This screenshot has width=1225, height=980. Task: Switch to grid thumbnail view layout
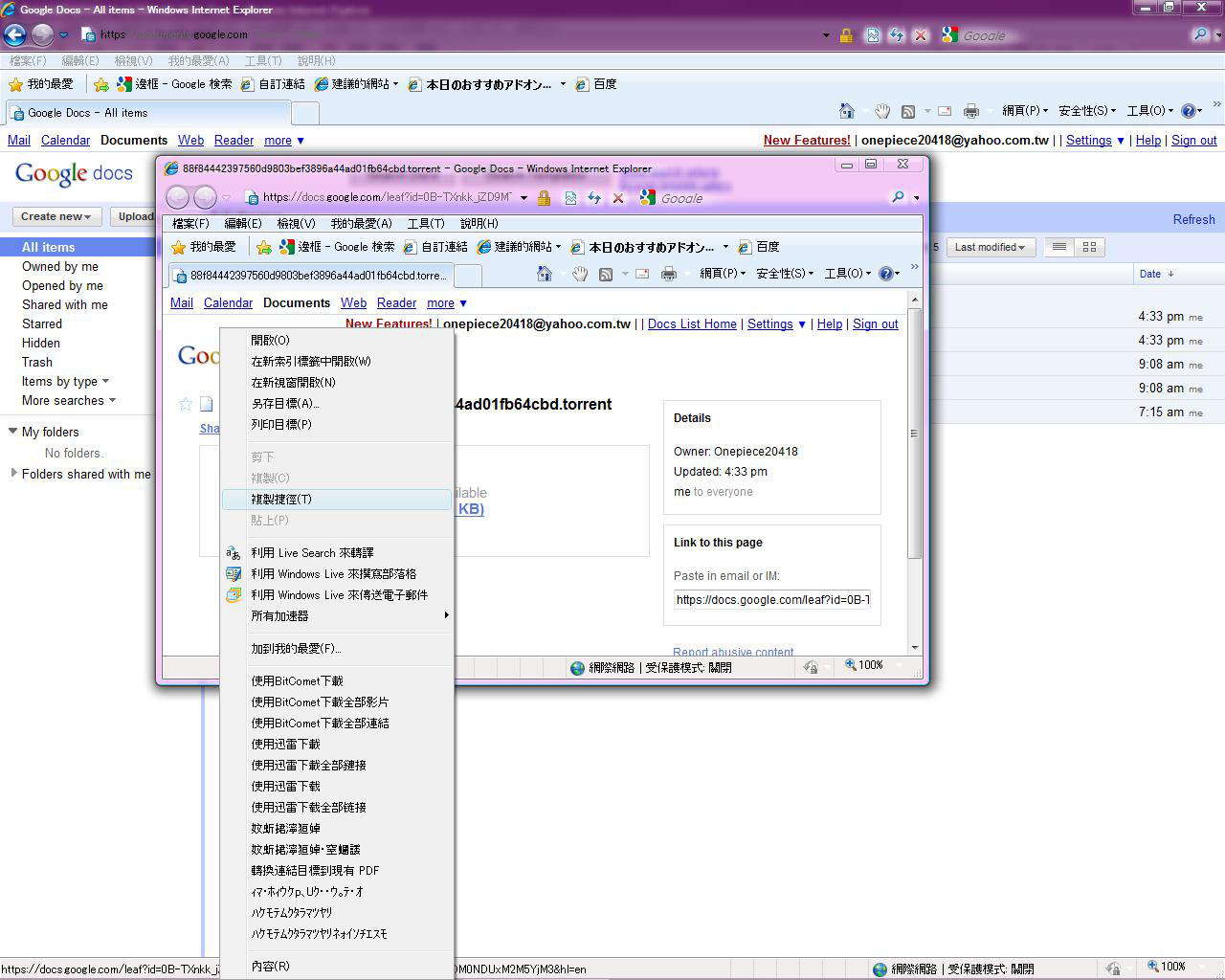pyautogui.click(x=1089, y=247)
